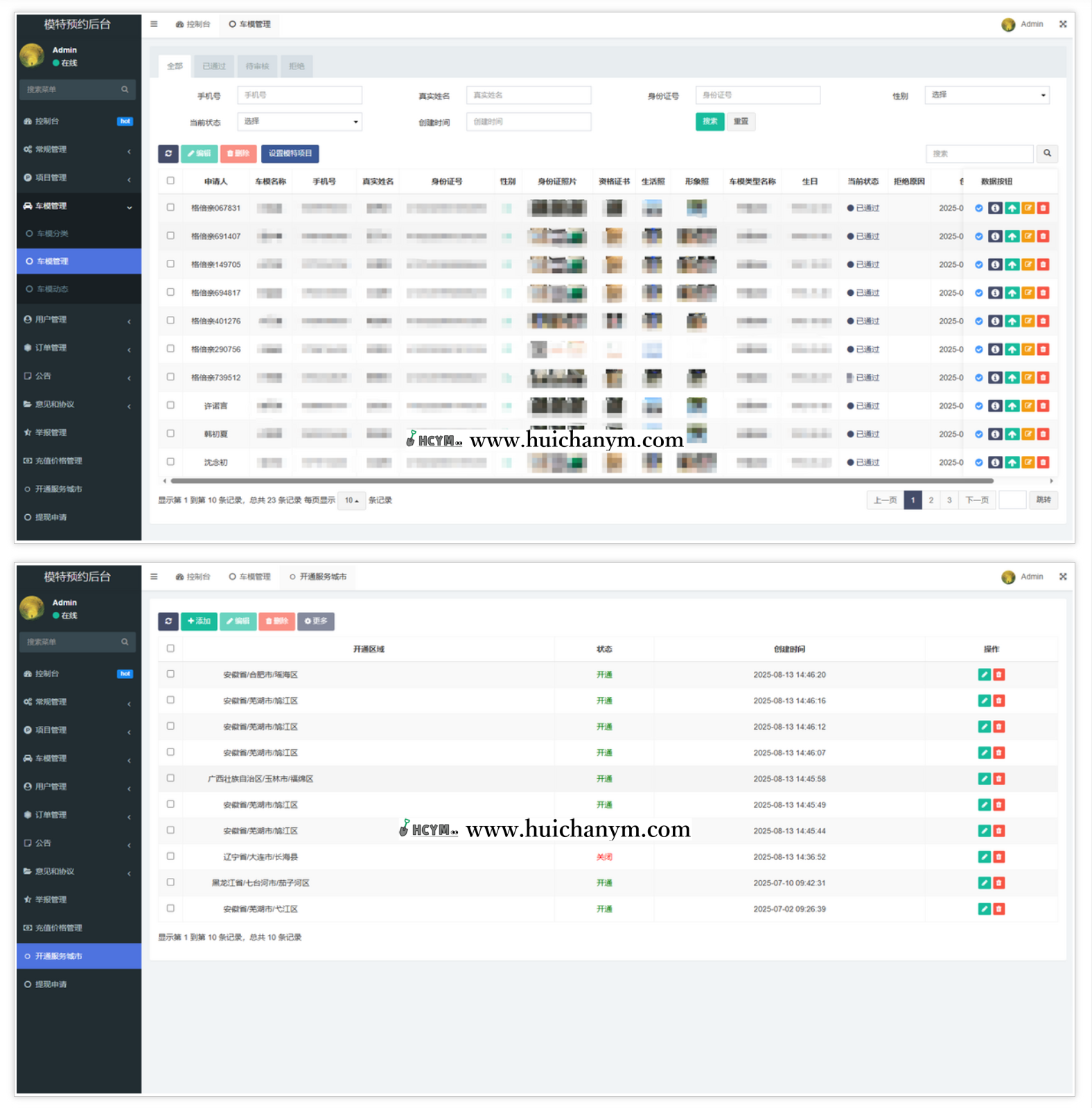
Task: Click the red delete icon for 格倍亲067831
Action: coord(1043,208)
